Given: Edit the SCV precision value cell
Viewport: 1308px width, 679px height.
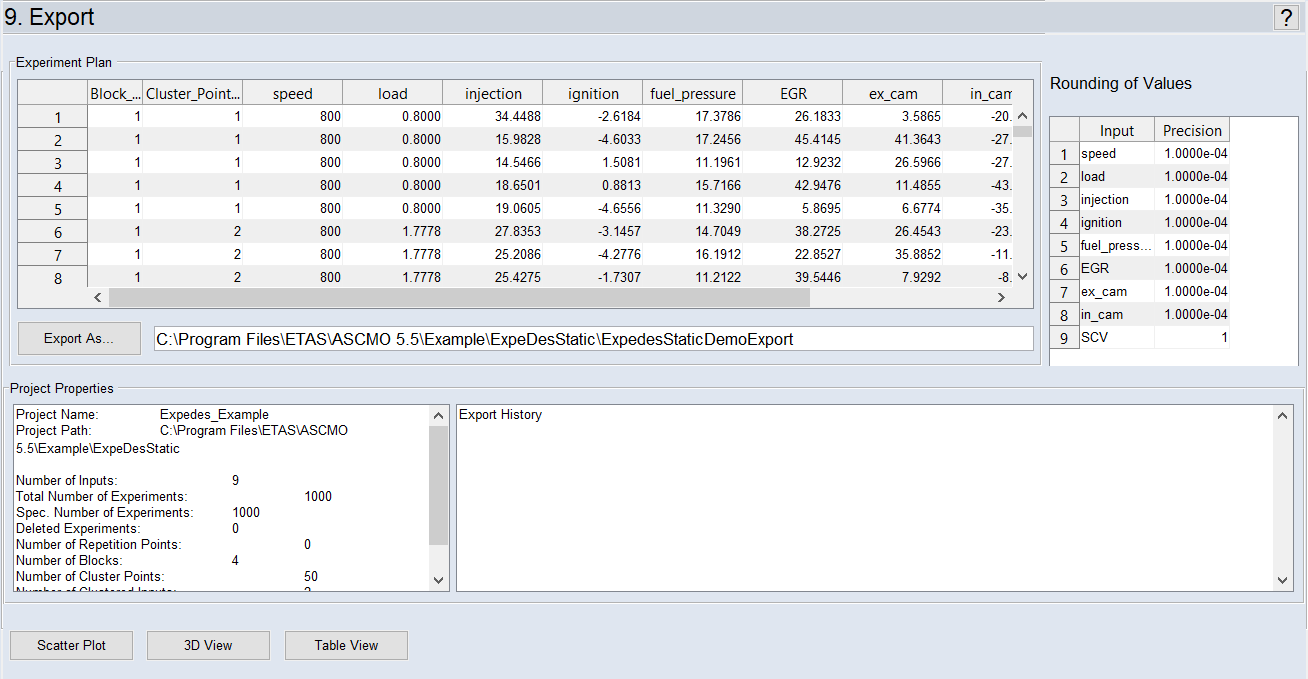Looking at the screenshot, I should [1192, 338].
